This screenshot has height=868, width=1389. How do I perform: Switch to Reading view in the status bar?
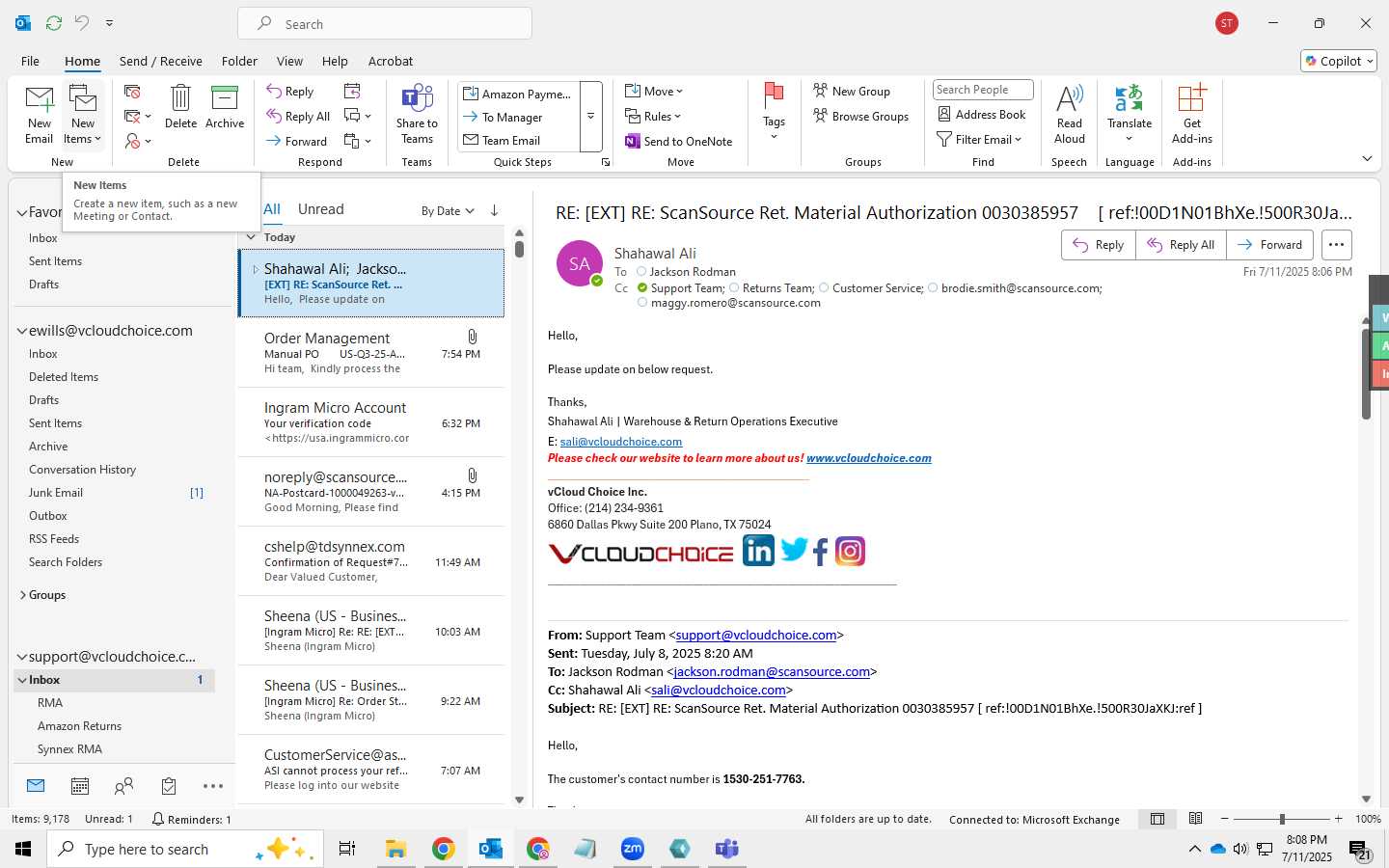pyautogui.click(x=1196, y=819)
